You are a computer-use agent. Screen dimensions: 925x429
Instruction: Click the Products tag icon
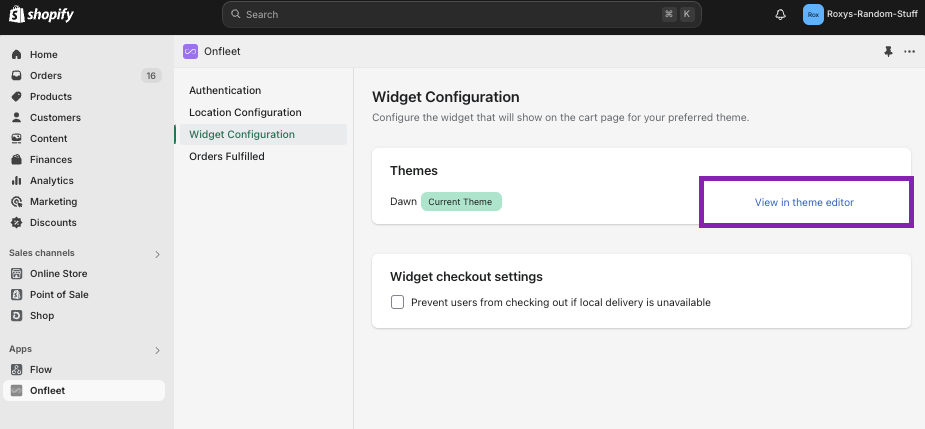coord(17,96)
